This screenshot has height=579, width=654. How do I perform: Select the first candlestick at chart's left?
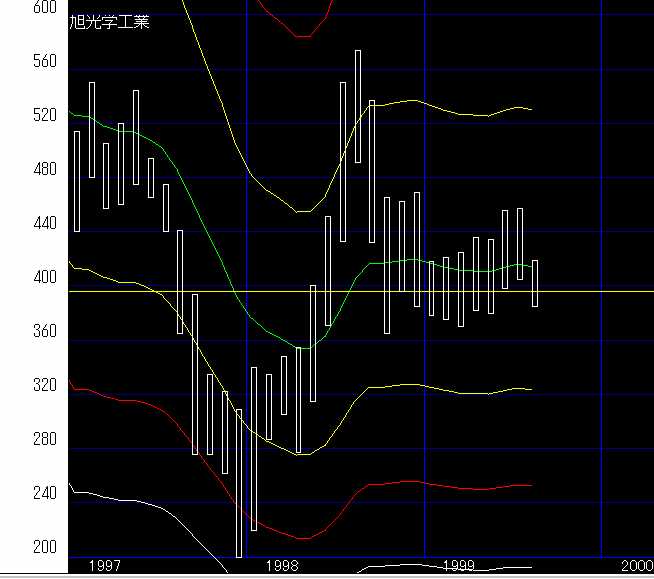[77, 181]
